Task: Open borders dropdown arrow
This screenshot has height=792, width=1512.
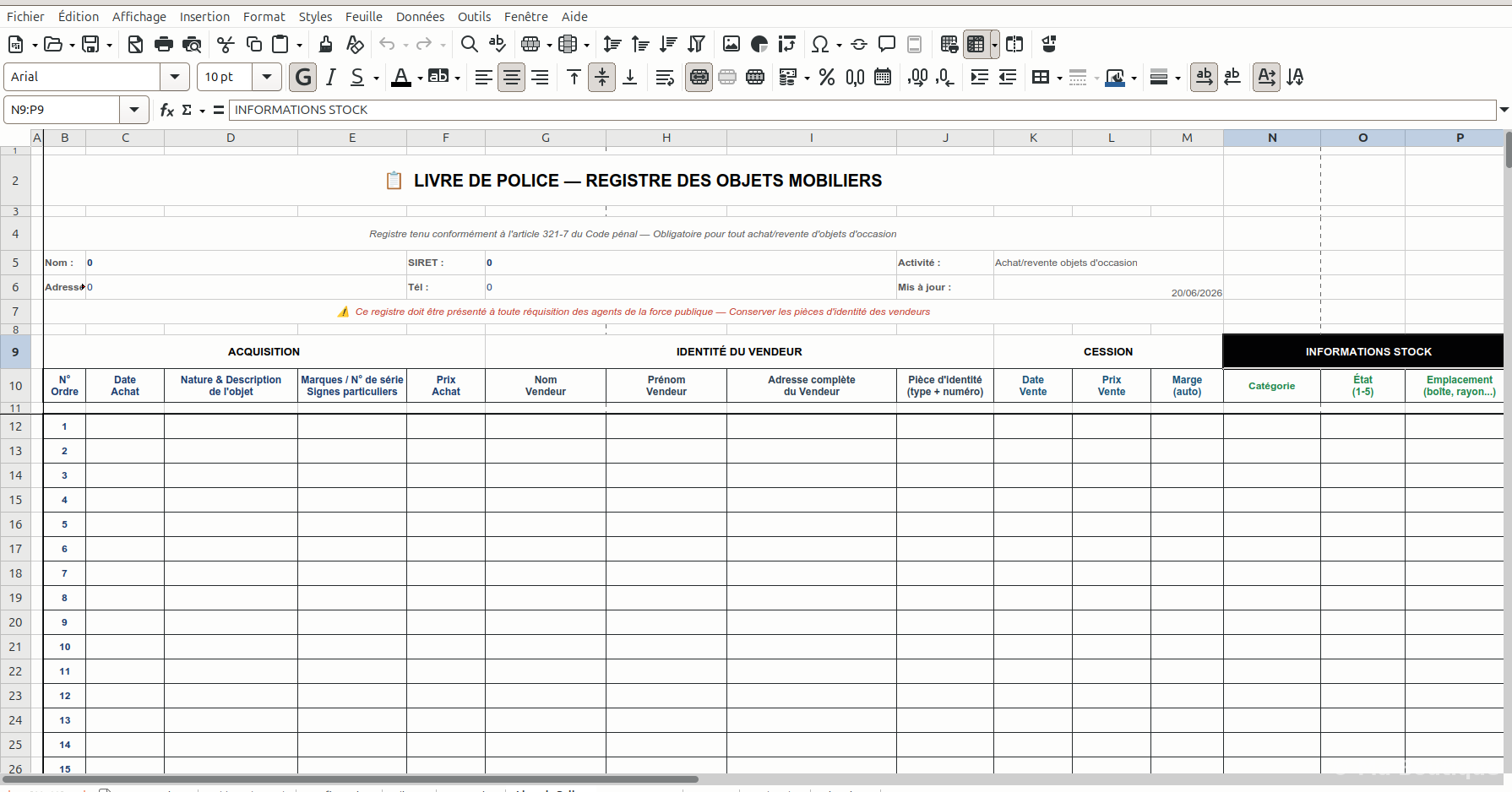Action: [1059, 78]
